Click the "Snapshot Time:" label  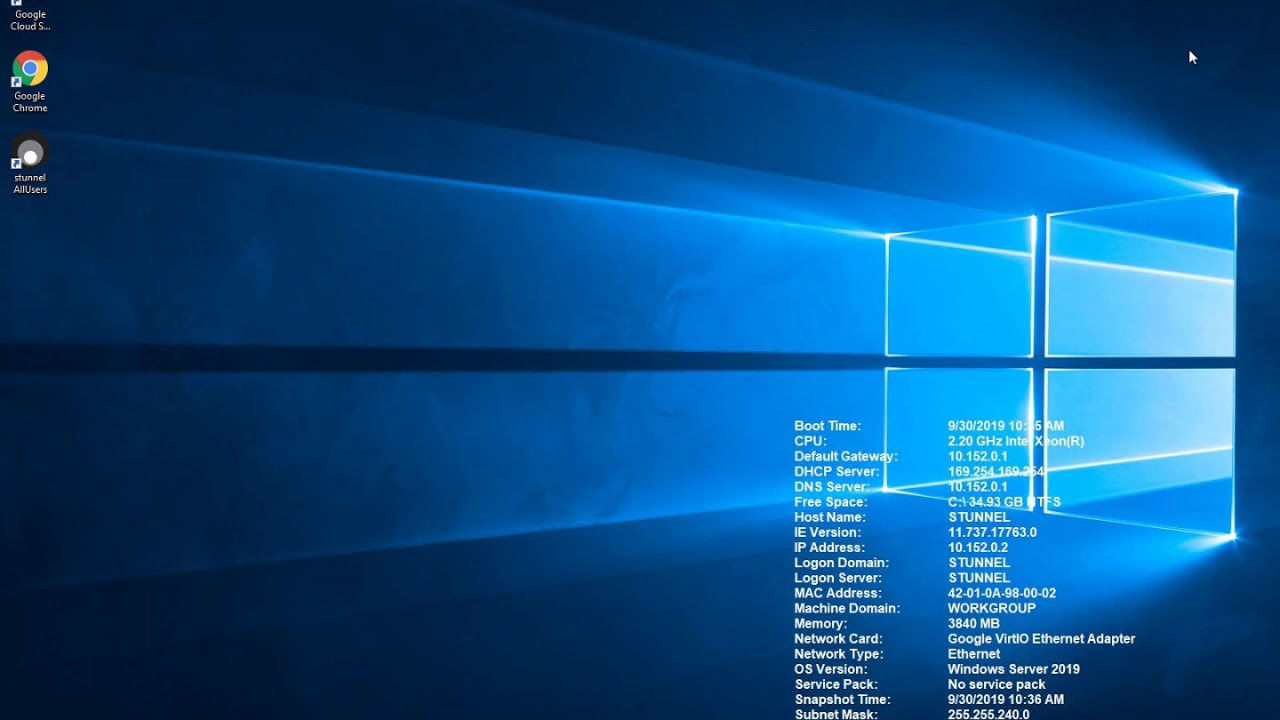tap(842, 699)
